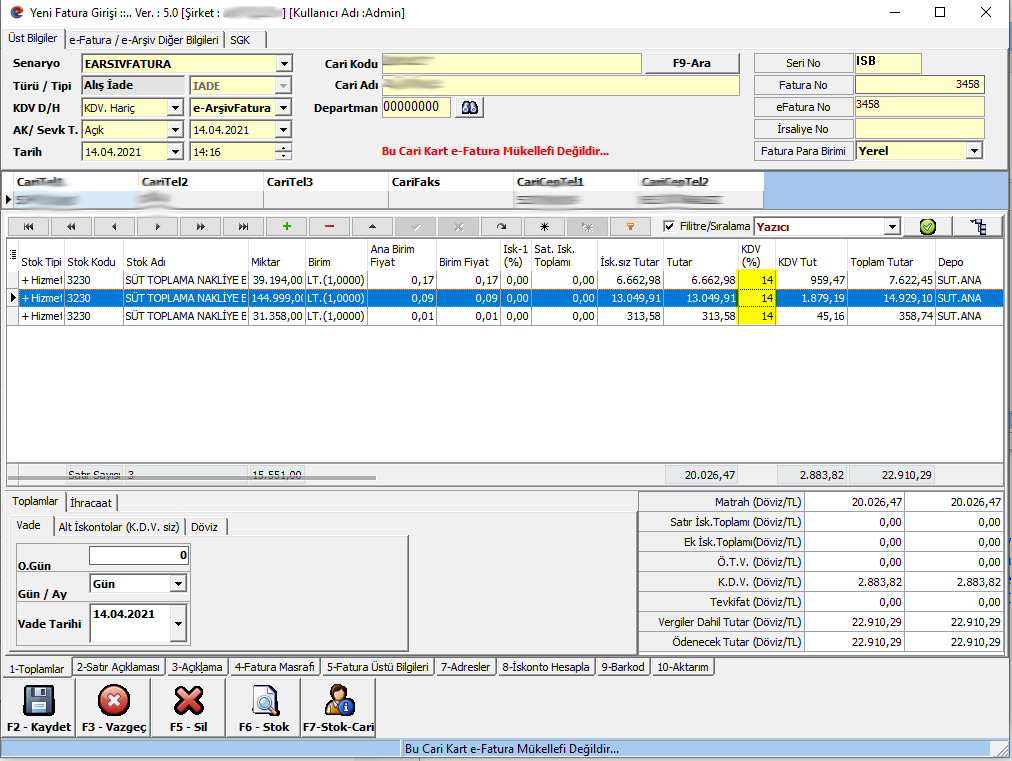
Task: Click the İrsaliye No input field
Action: 920,129
